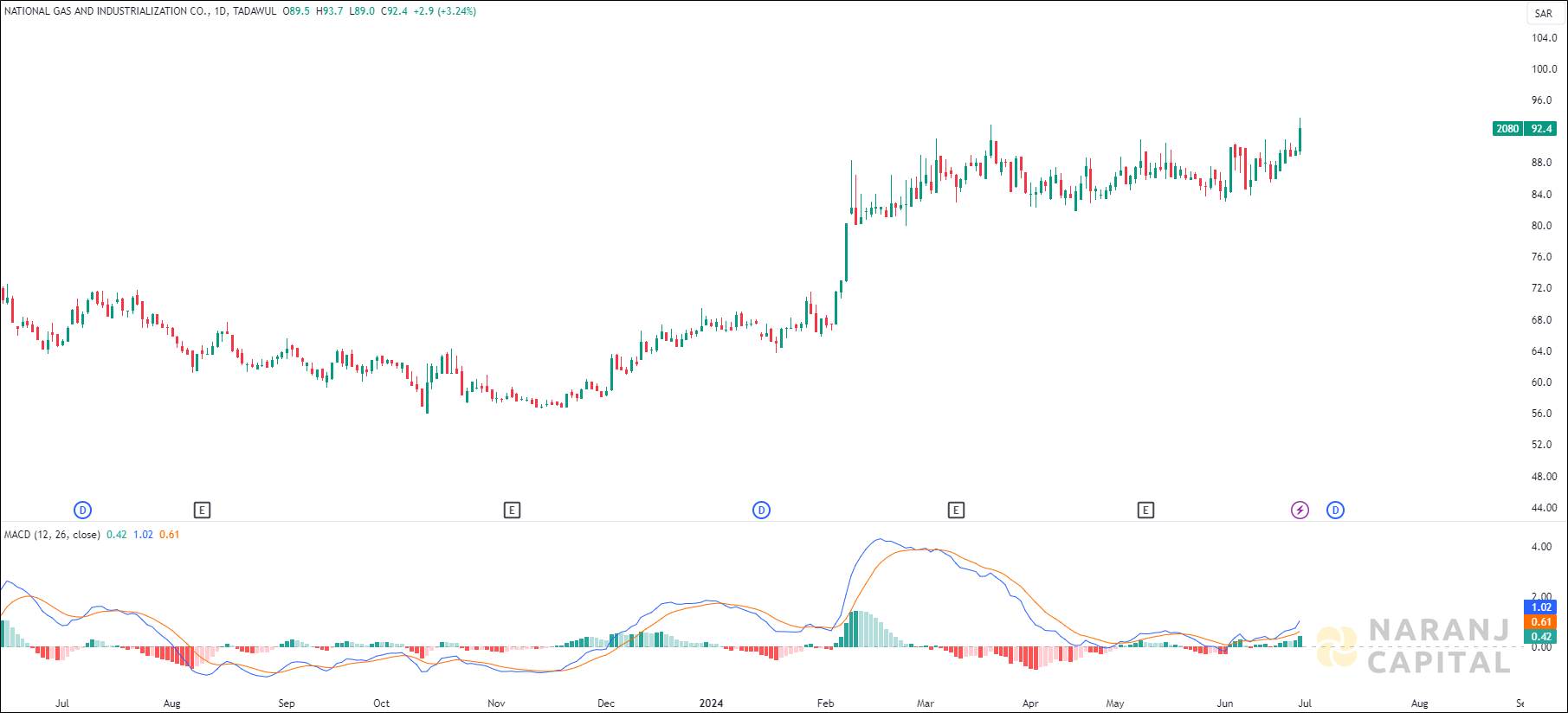Click the C92.4 close value in the header
This screenshot has height=713, width=1568.
[394, 11]
